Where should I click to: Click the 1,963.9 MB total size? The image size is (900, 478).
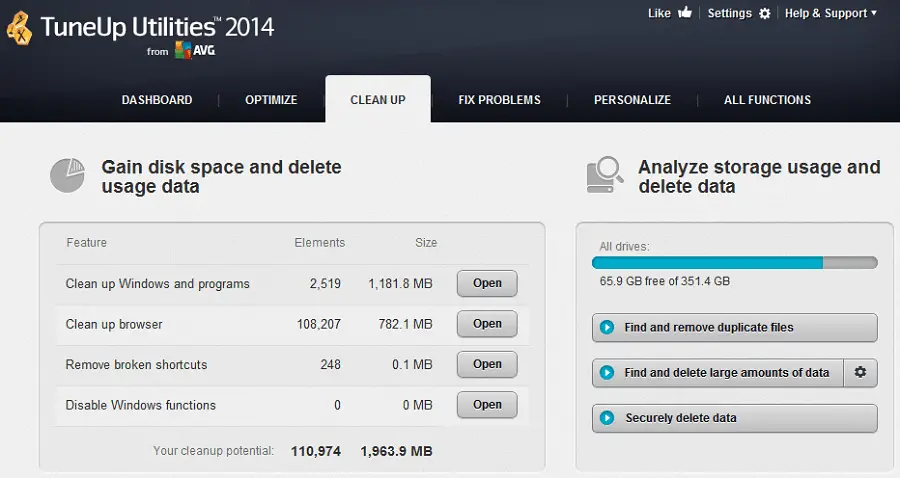396,452
